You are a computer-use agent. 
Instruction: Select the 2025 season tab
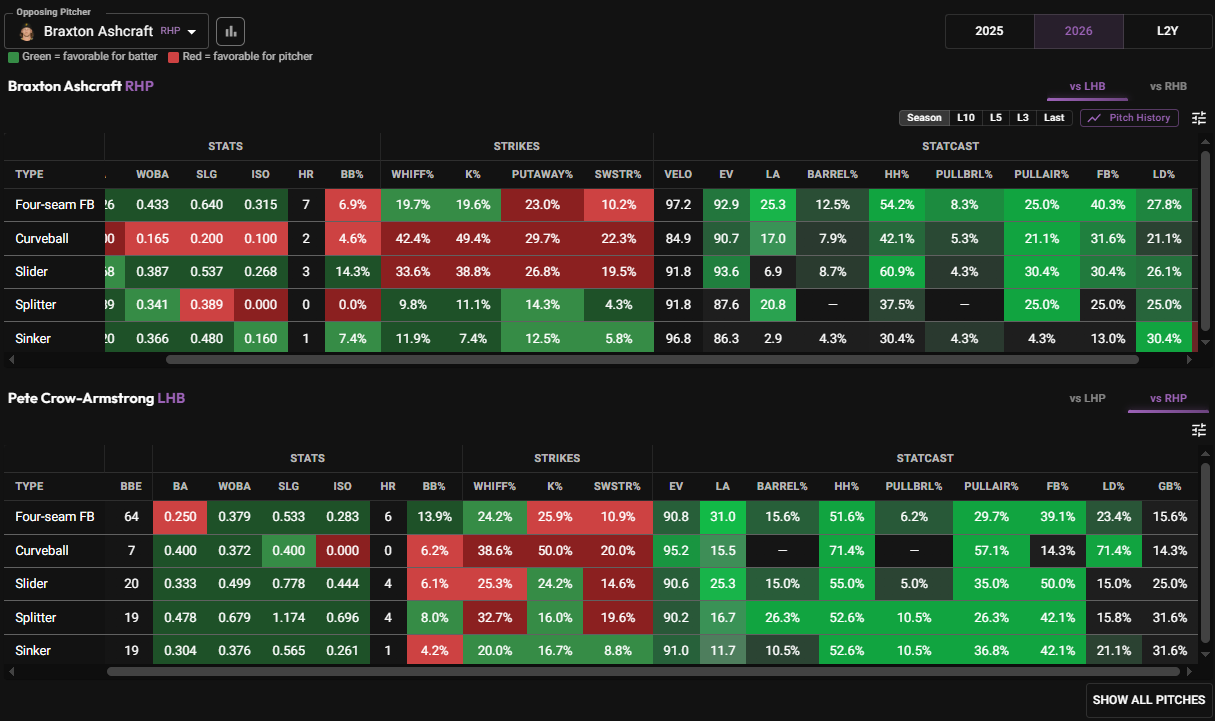[x=989, y=31]
